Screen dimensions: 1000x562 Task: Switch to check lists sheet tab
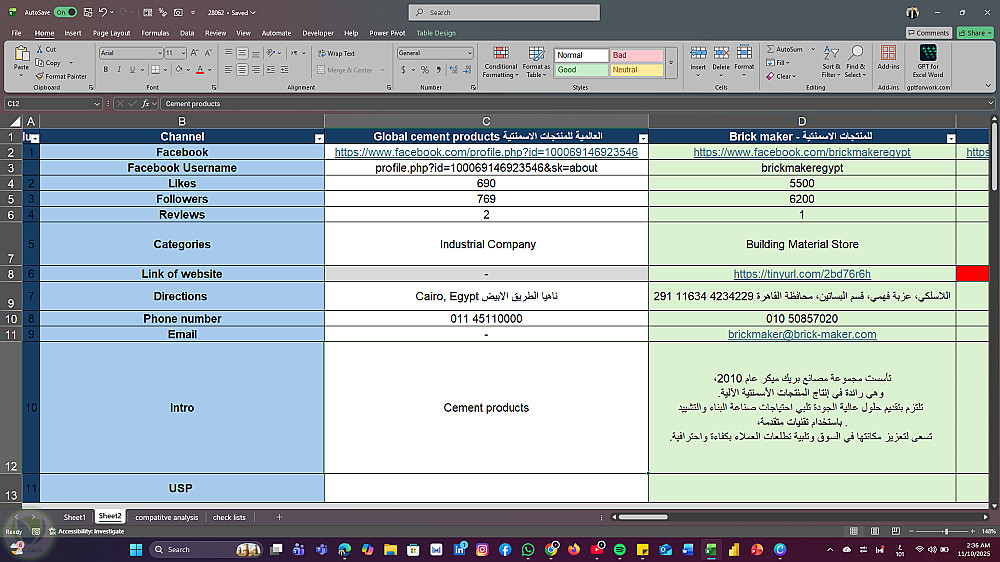229,517
